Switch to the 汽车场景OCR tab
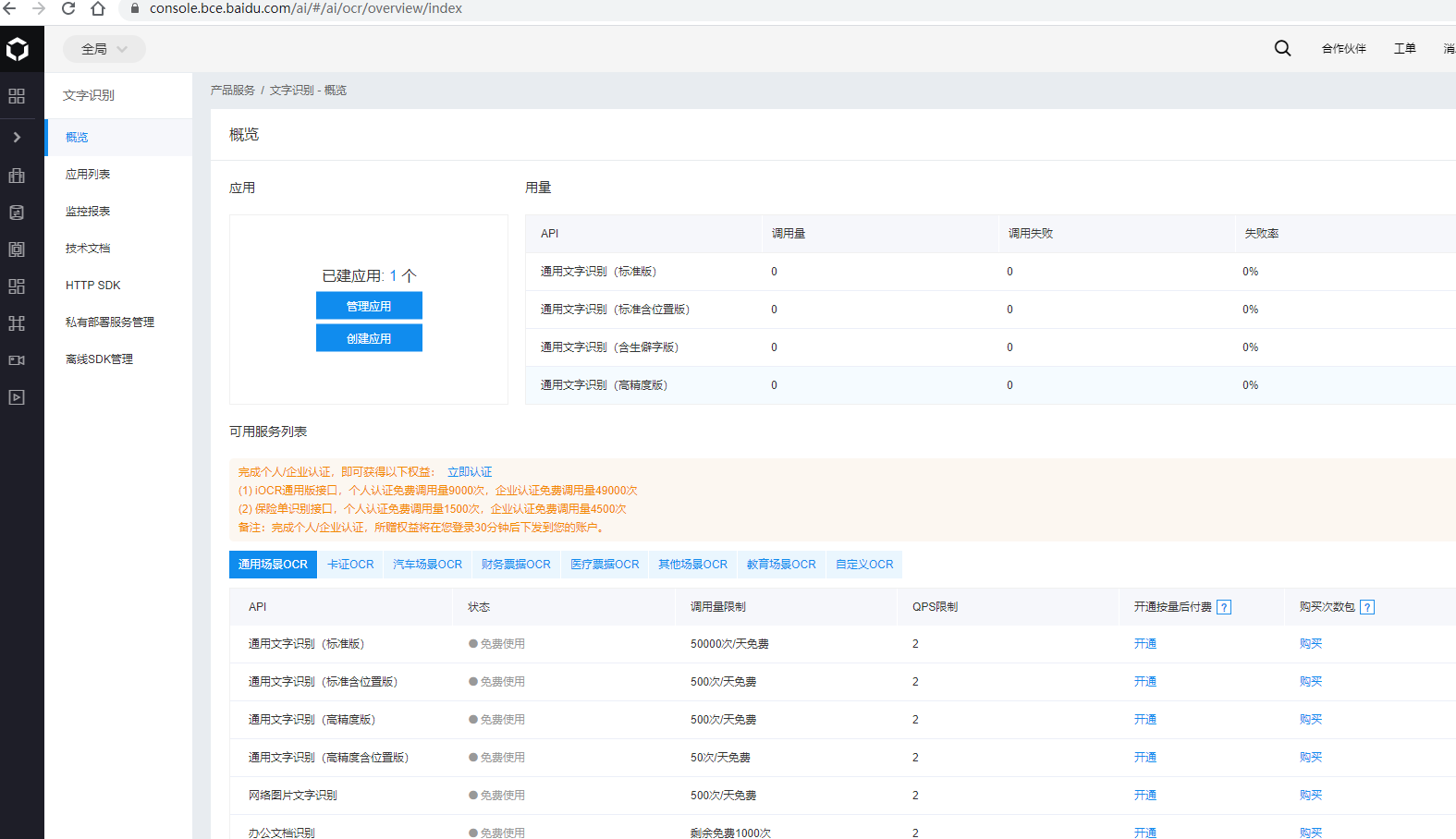 427,565
